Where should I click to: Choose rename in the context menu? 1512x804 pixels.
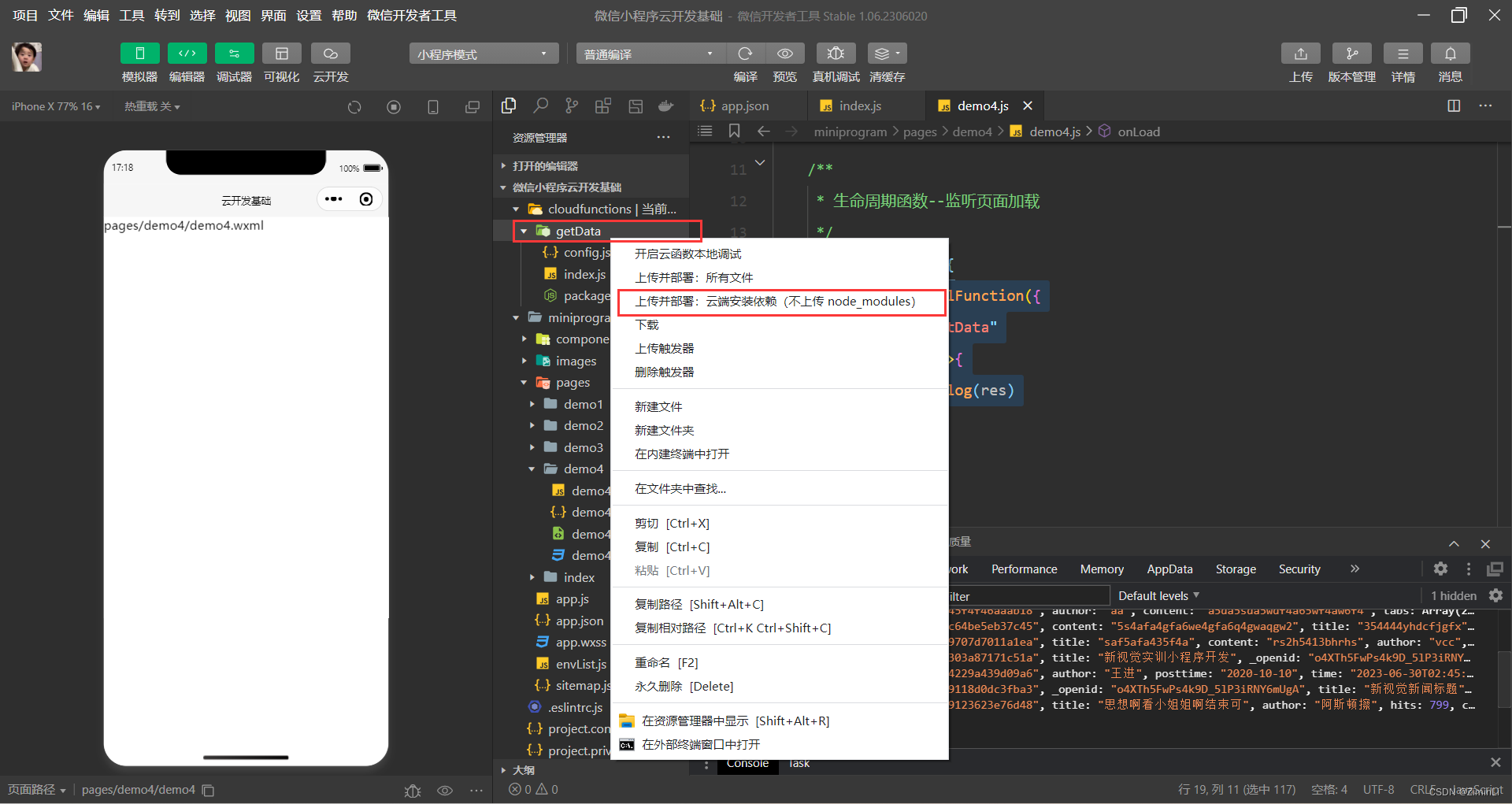click(x=780, y=662)
